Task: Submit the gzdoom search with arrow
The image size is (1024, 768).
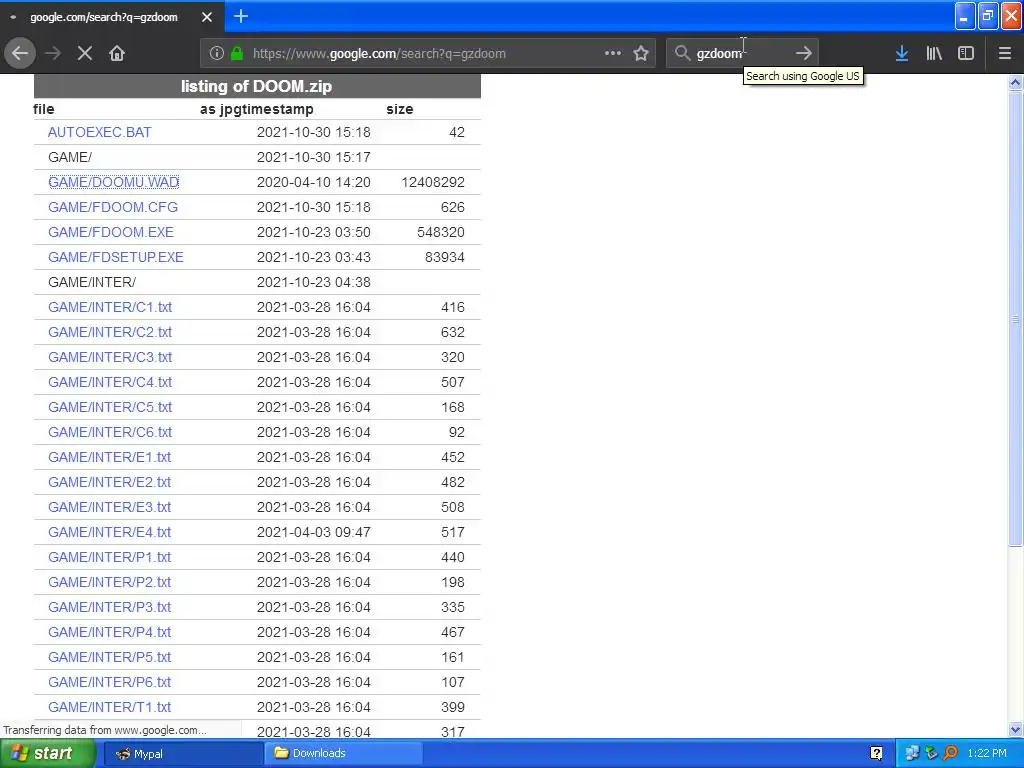Action: 804,53
